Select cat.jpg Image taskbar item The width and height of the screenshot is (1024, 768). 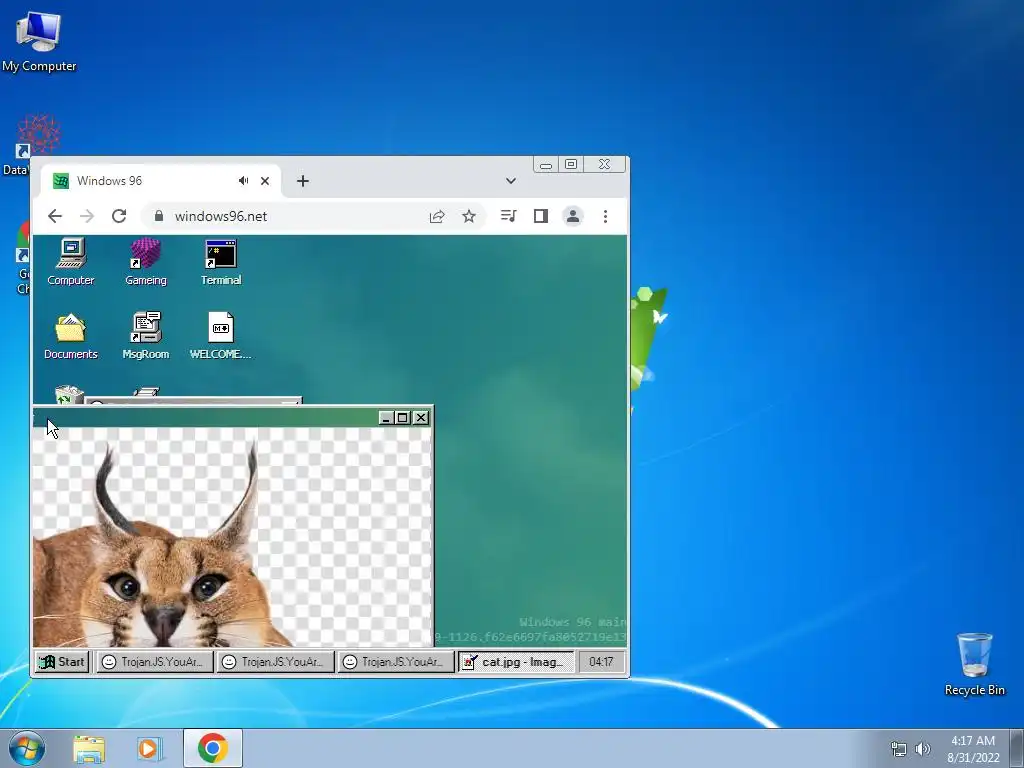coord(516,662)
